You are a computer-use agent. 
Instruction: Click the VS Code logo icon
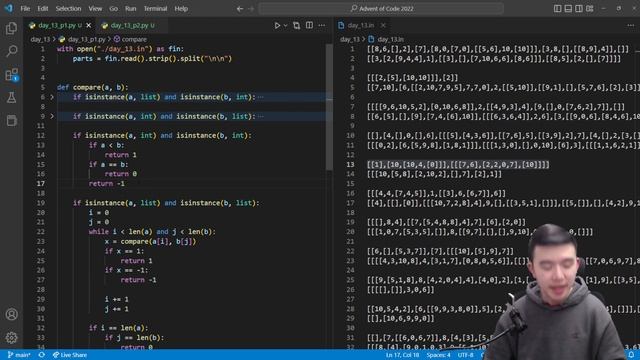(9, 8)
